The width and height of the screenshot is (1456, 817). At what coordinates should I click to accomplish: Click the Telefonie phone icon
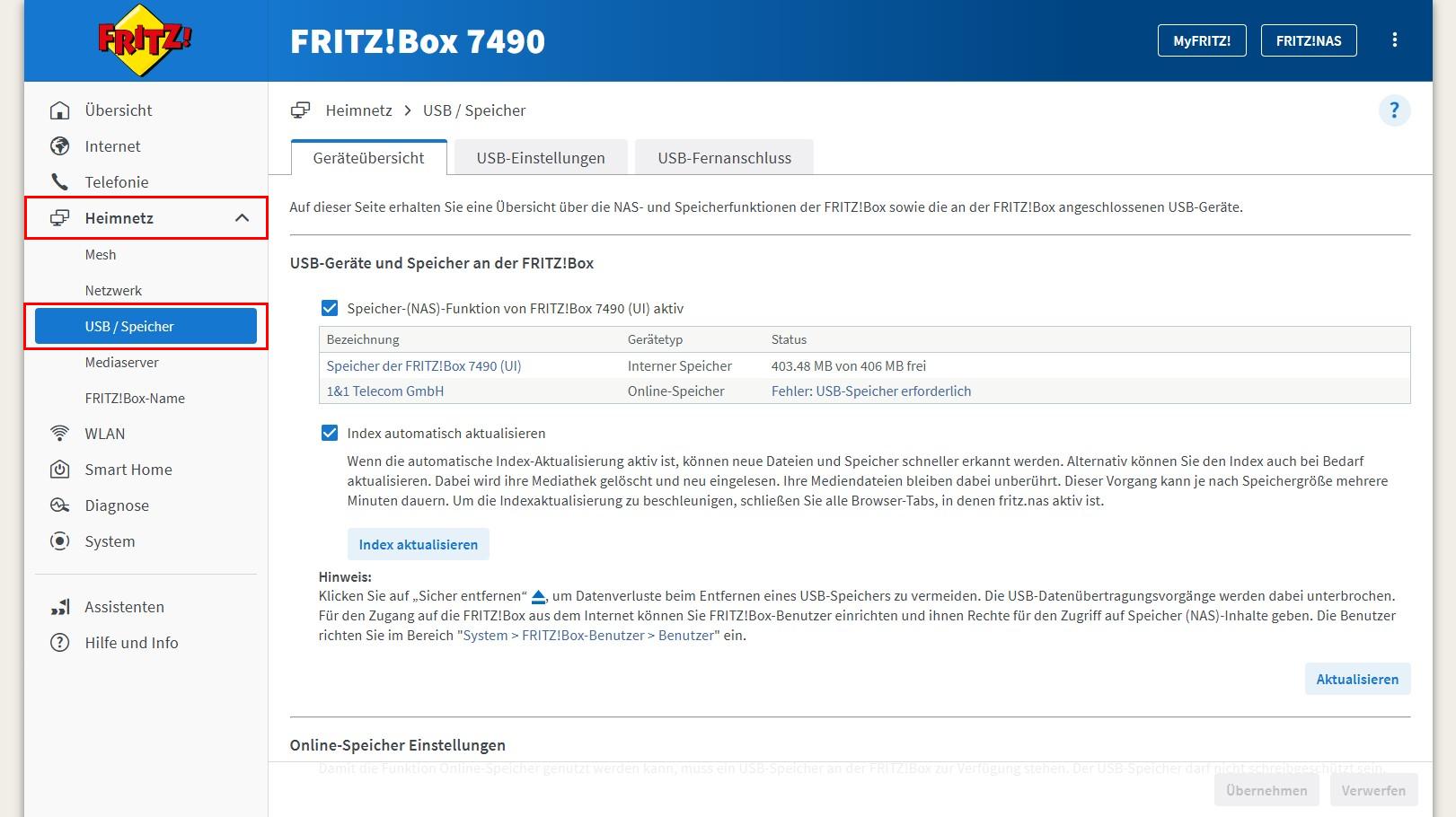tap(60, 182)
